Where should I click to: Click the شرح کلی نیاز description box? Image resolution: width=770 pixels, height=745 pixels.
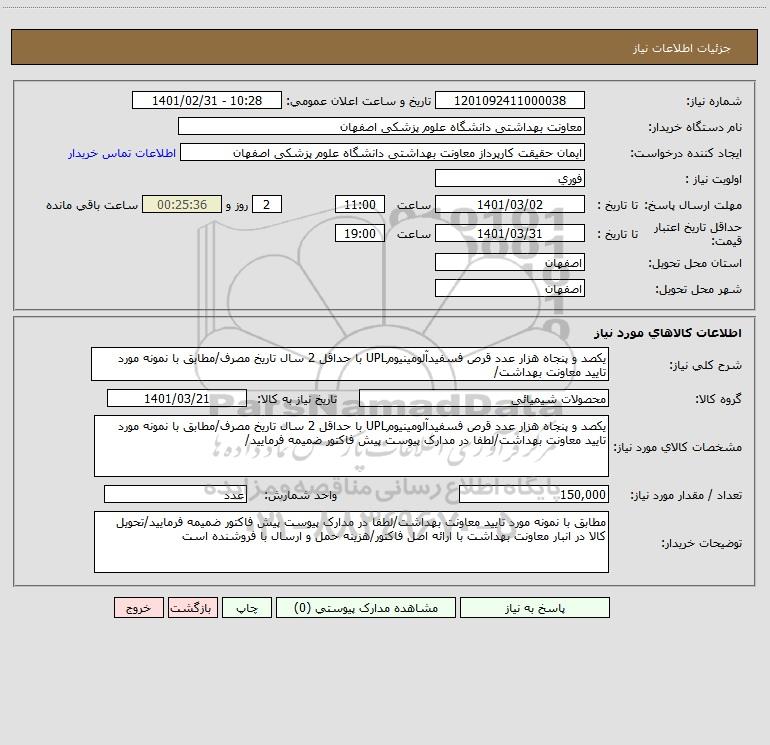pyautogui.click(x=350, y=364)
